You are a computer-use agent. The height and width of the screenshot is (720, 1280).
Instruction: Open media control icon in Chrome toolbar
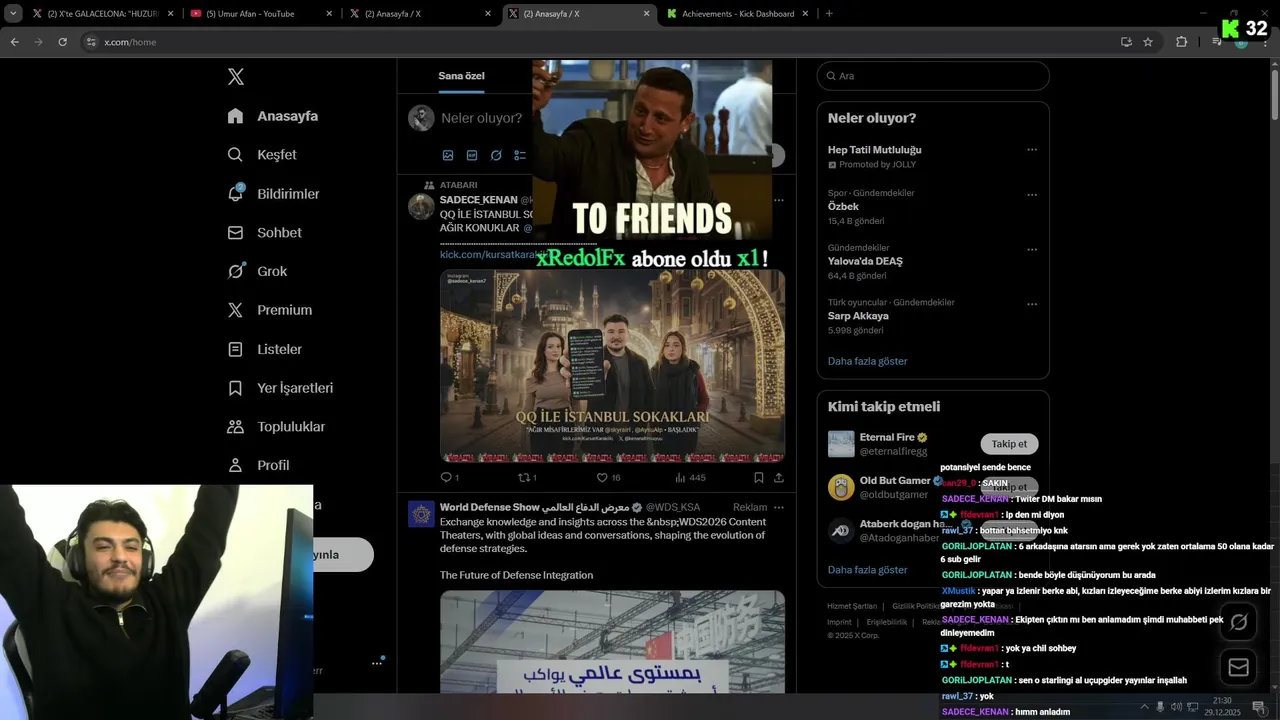[x=1216, y=42]
